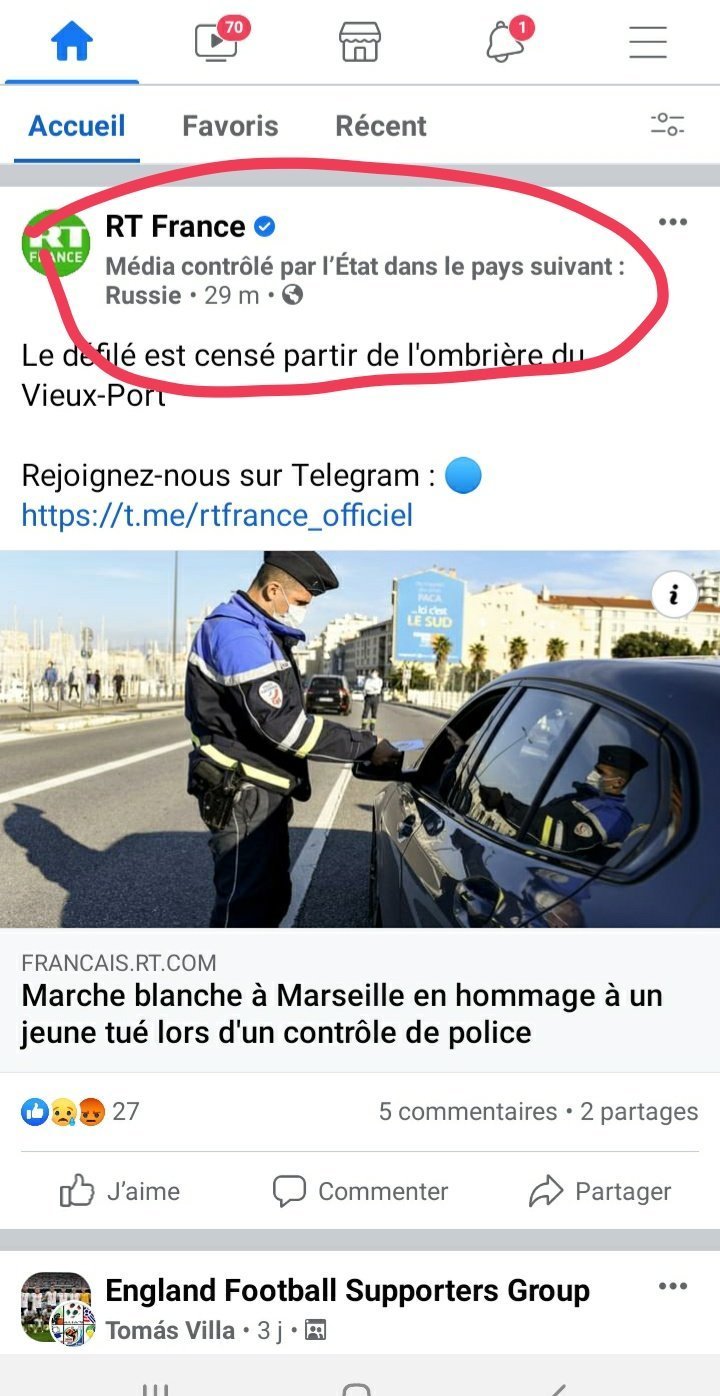Open feed filter sliders icon

(x=667, y=125)
